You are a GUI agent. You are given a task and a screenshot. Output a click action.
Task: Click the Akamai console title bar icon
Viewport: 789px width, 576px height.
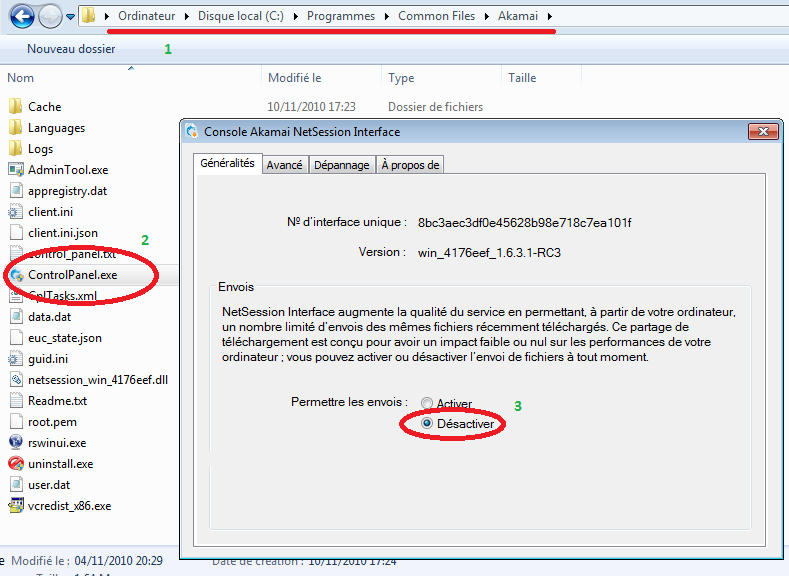click(191, 131)
